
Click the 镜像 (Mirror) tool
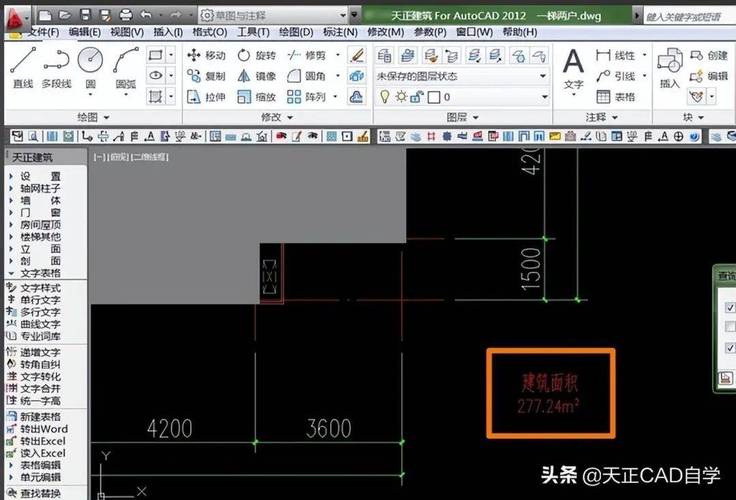click(256, 76)
